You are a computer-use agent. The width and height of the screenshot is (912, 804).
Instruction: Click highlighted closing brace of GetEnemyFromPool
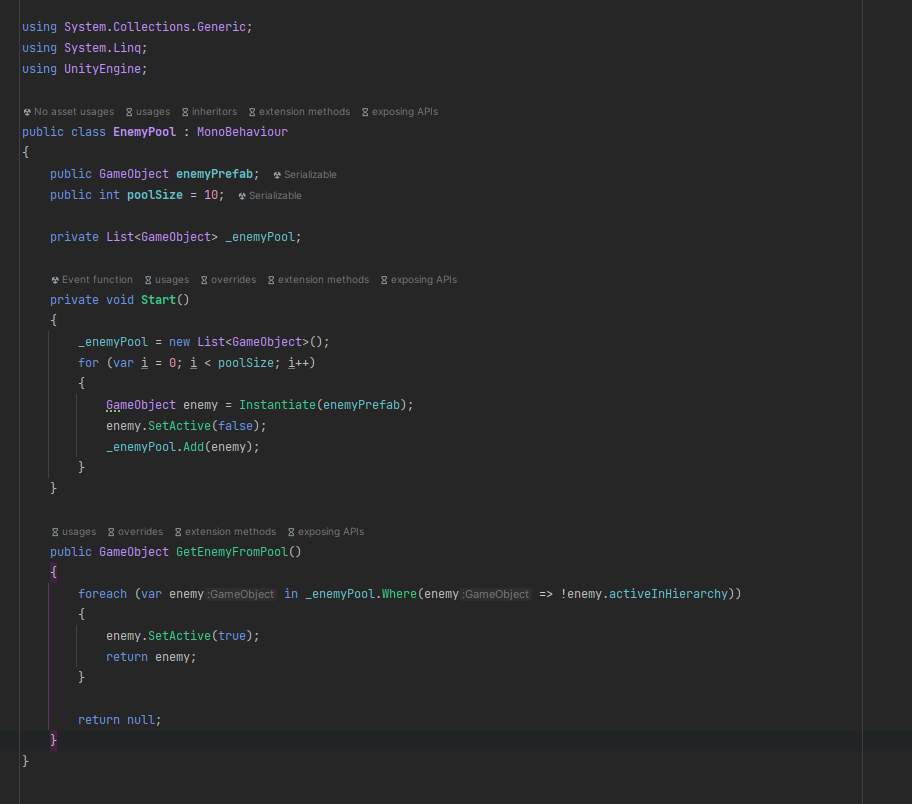pyautogui.click(x=54, y=740)
